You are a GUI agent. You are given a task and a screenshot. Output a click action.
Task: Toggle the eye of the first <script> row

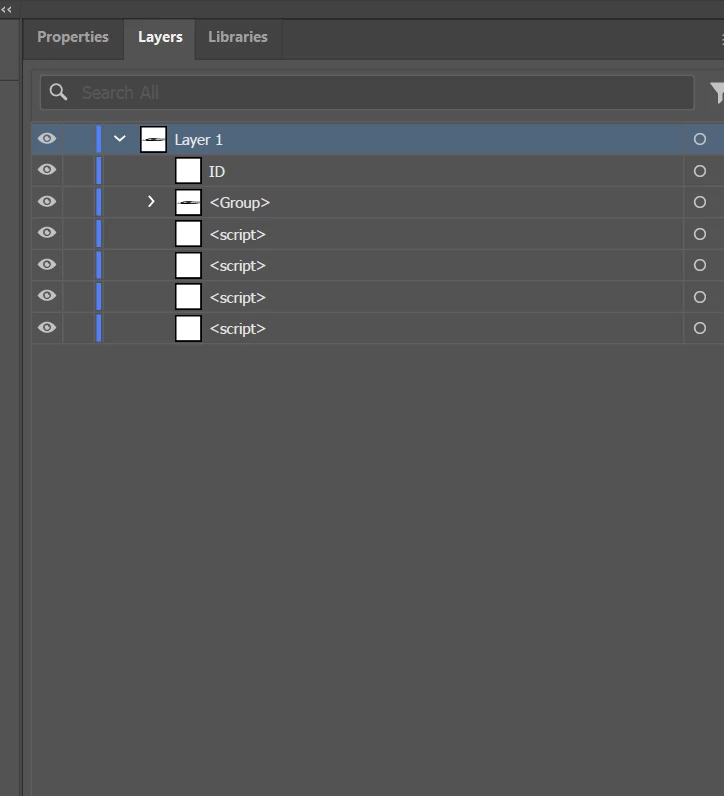point(47,233)
